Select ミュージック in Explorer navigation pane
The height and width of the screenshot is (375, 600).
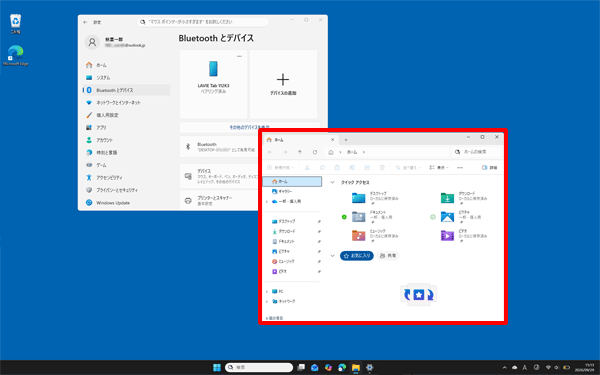coord(292,261)
